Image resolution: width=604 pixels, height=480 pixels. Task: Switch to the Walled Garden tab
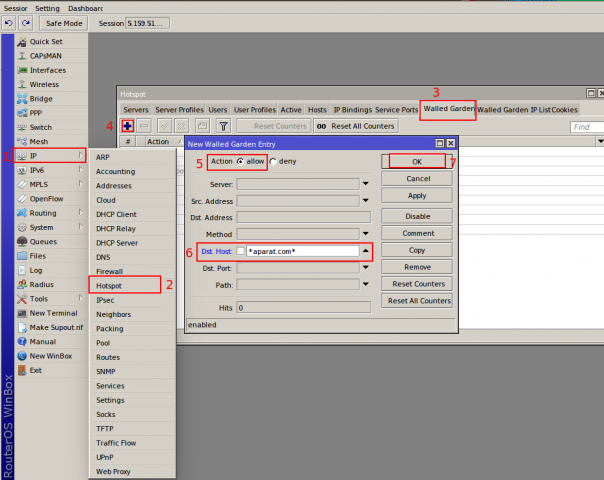pyautogui.click(x=447, y=108)
